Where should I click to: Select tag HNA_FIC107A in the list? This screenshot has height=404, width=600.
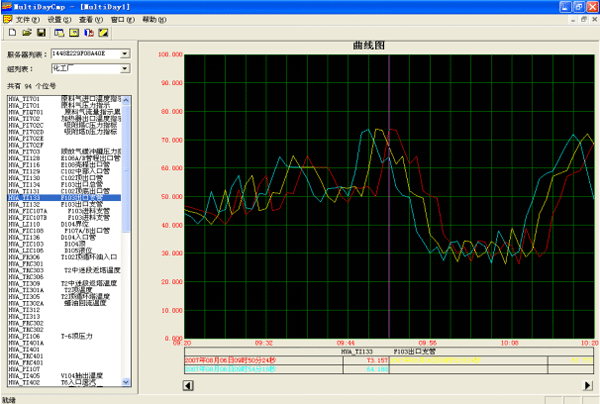click(27, 211)
